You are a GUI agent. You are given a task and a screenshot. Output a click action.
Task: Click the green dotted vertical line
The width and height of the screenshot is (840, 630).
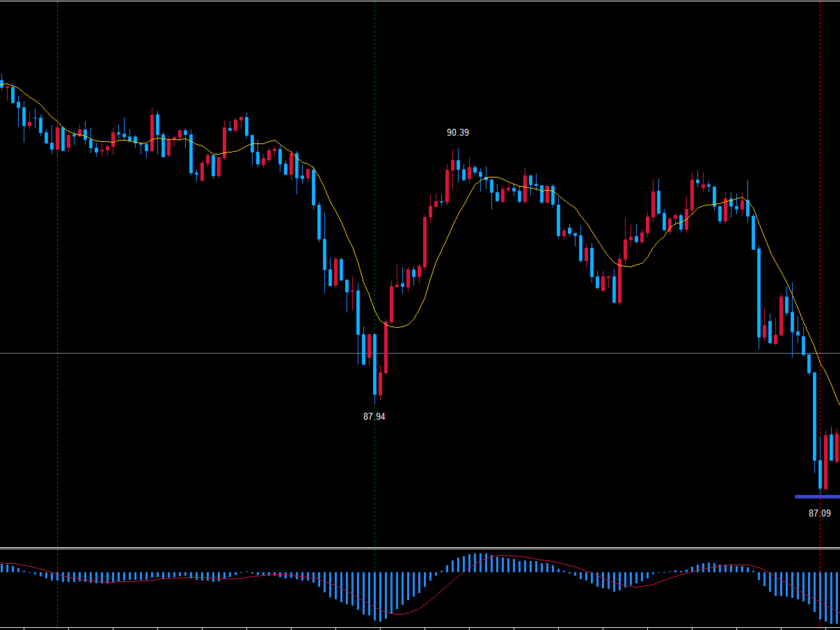[374, 200]
